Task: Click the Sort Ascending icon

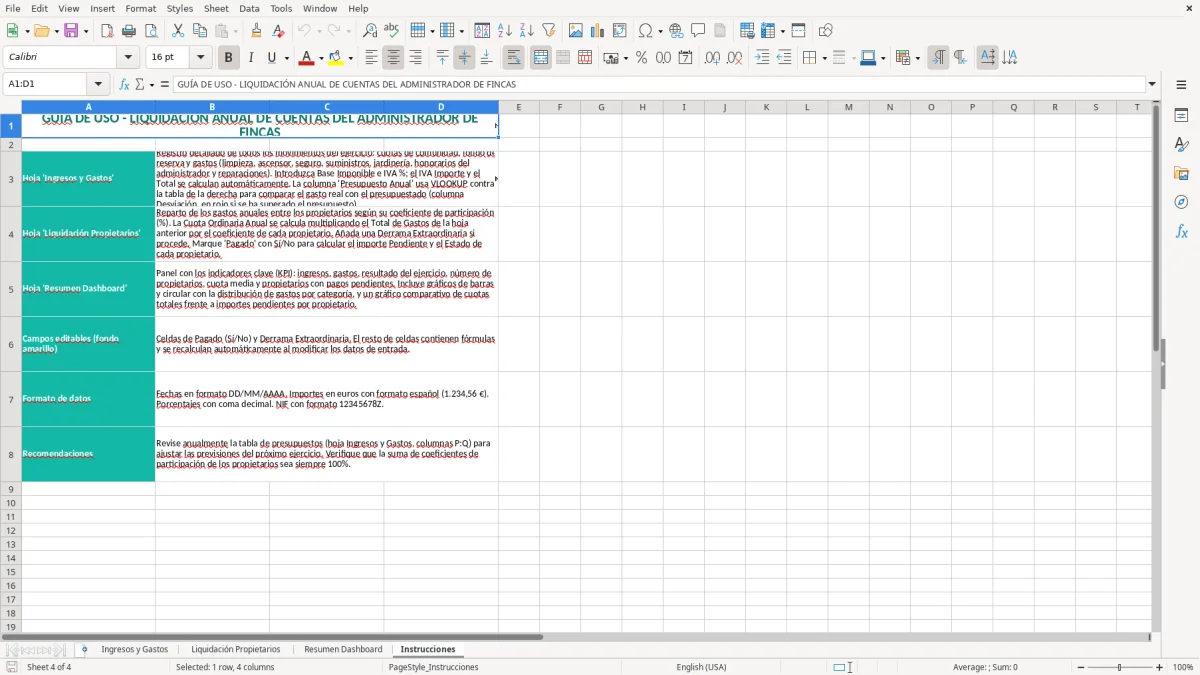Action: 505,31
